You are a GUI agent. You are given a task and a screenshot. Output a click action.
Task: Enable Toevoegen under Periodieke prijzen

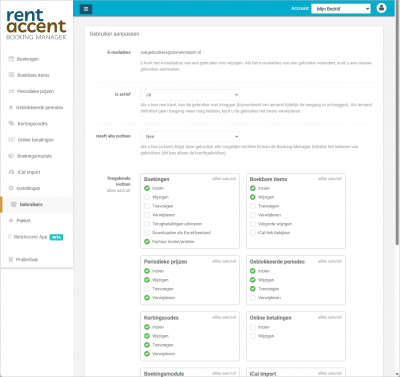click(x=147, y=289)
